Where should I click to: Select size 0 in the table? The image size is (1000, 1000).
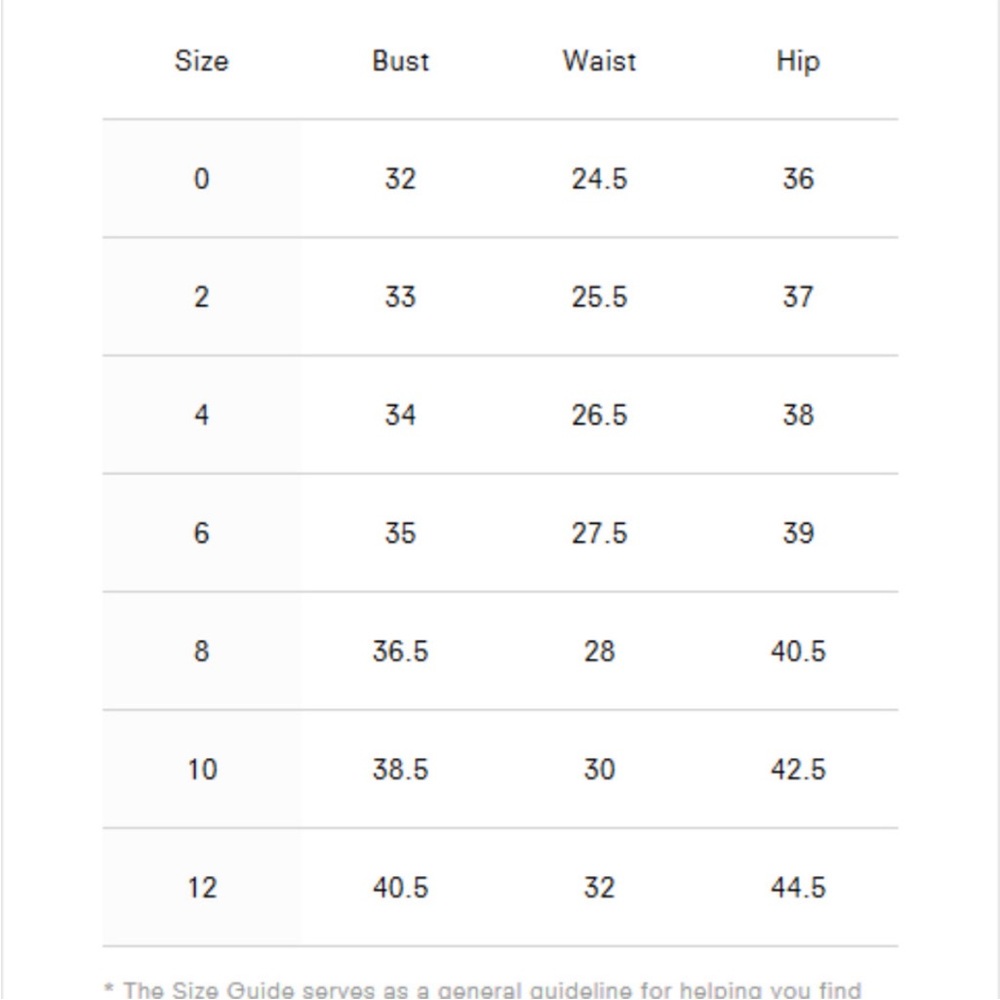coord(202,179)
